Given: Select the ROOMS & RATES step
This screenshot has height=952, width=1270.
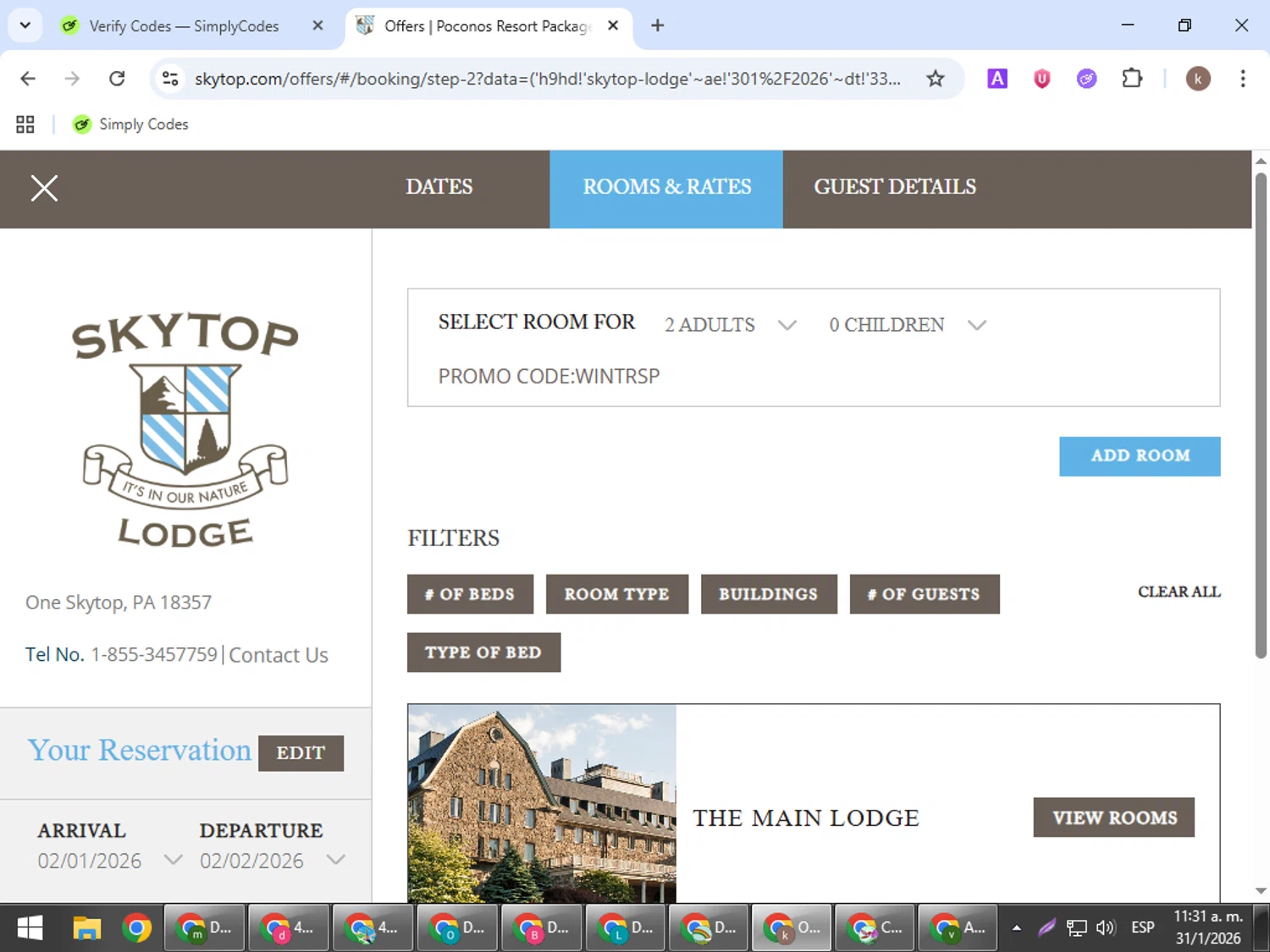Looking at the screenshot, I should 666,188.
